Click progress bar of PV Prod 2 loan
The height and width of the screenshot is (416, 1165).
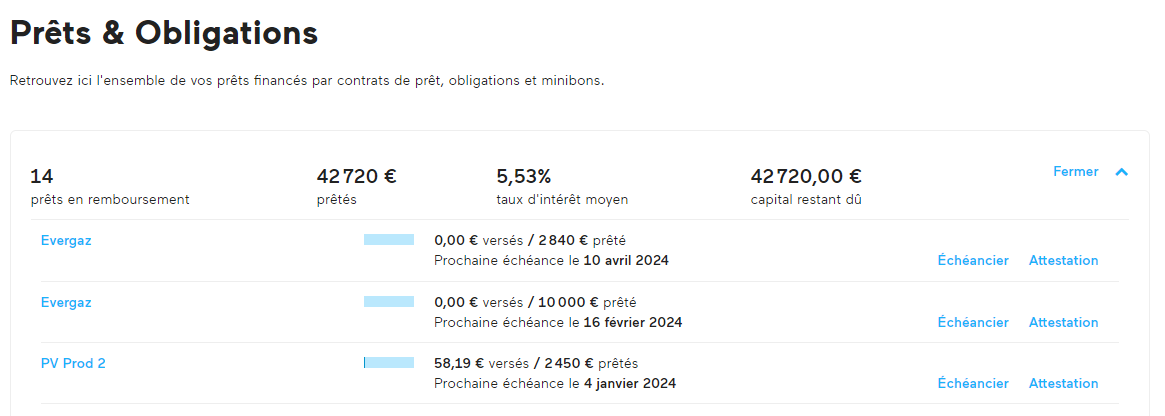(x=389, y=363)
